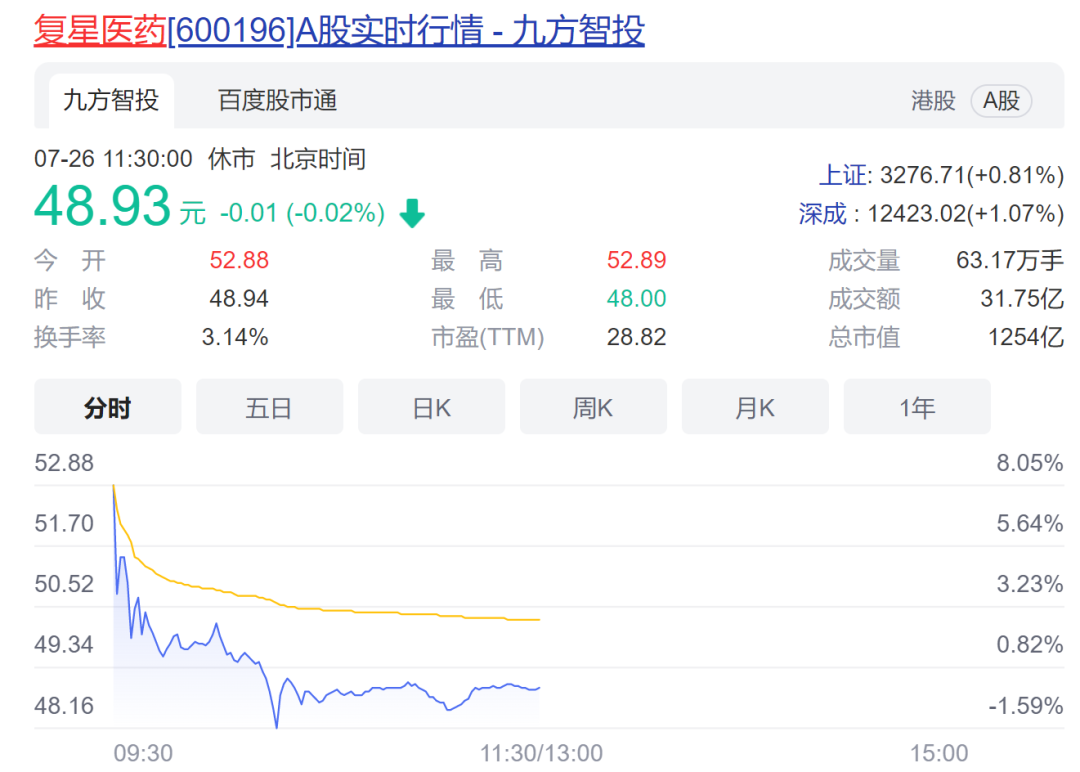This screenshot has width=1080, height=772.
Task: Click the 昨收 field label
Action: tap(70, 299)
